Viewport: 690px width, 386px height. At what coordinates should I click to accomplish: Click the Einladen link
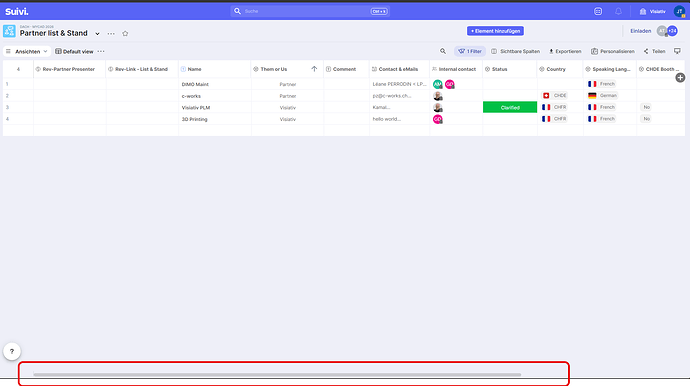click(x=640, y=31)
